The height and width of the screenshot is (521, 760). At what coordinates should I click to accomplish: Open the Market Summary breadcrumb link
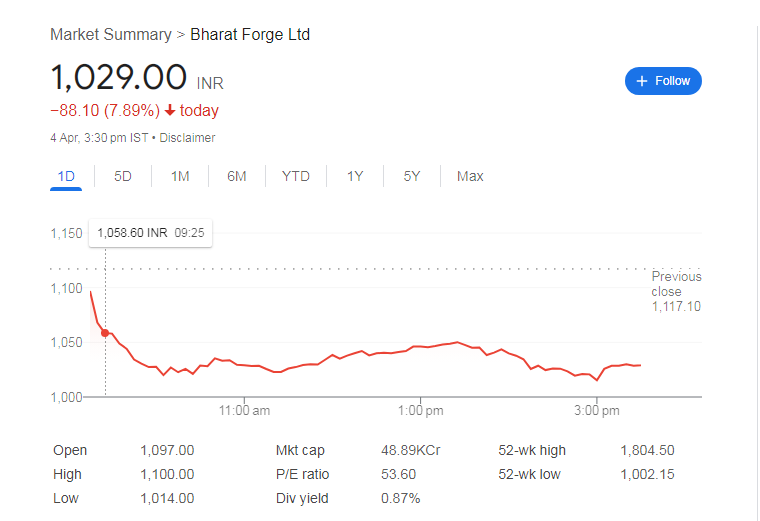(x=110, y=35)
